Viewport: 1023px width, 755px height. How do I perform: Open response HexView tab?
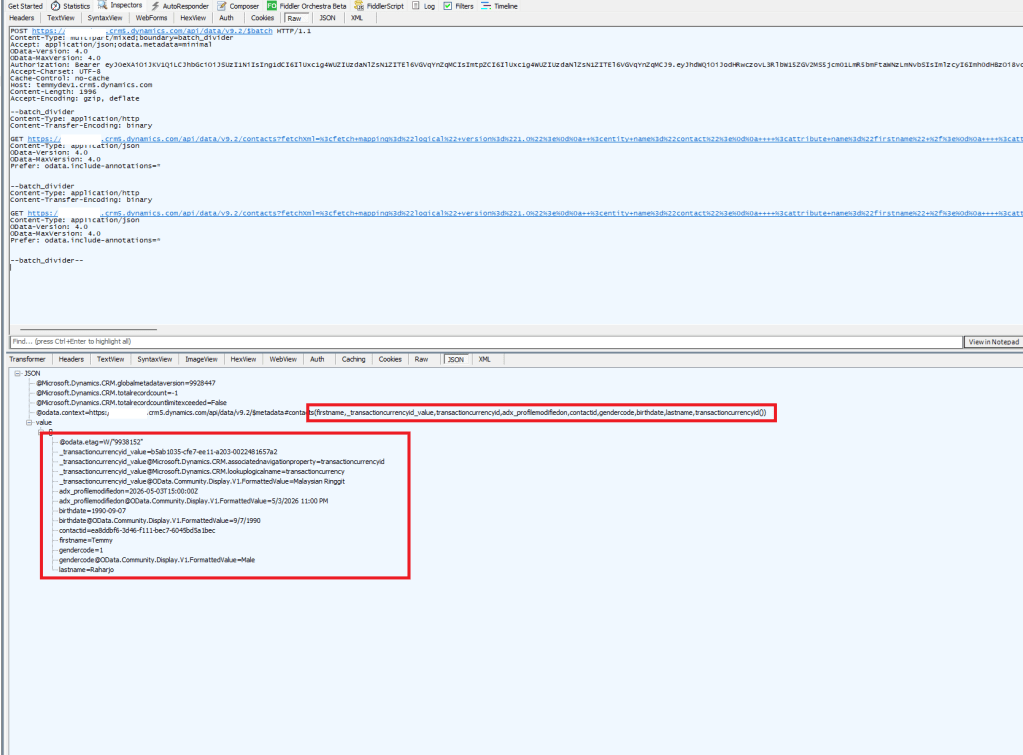click(243, 359)
